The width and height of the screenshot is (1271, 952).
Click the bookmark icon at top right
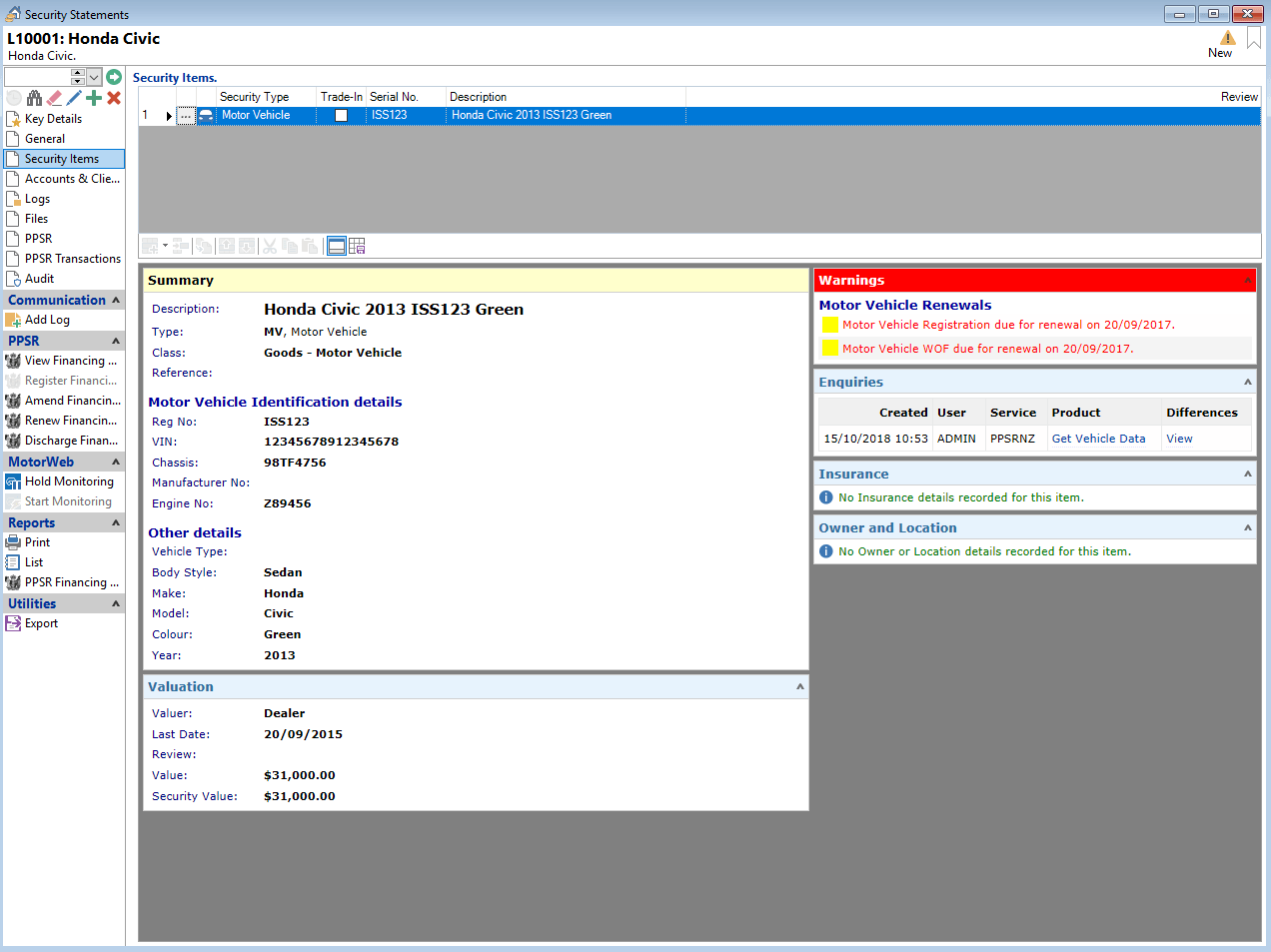(x=1254, y=38)
